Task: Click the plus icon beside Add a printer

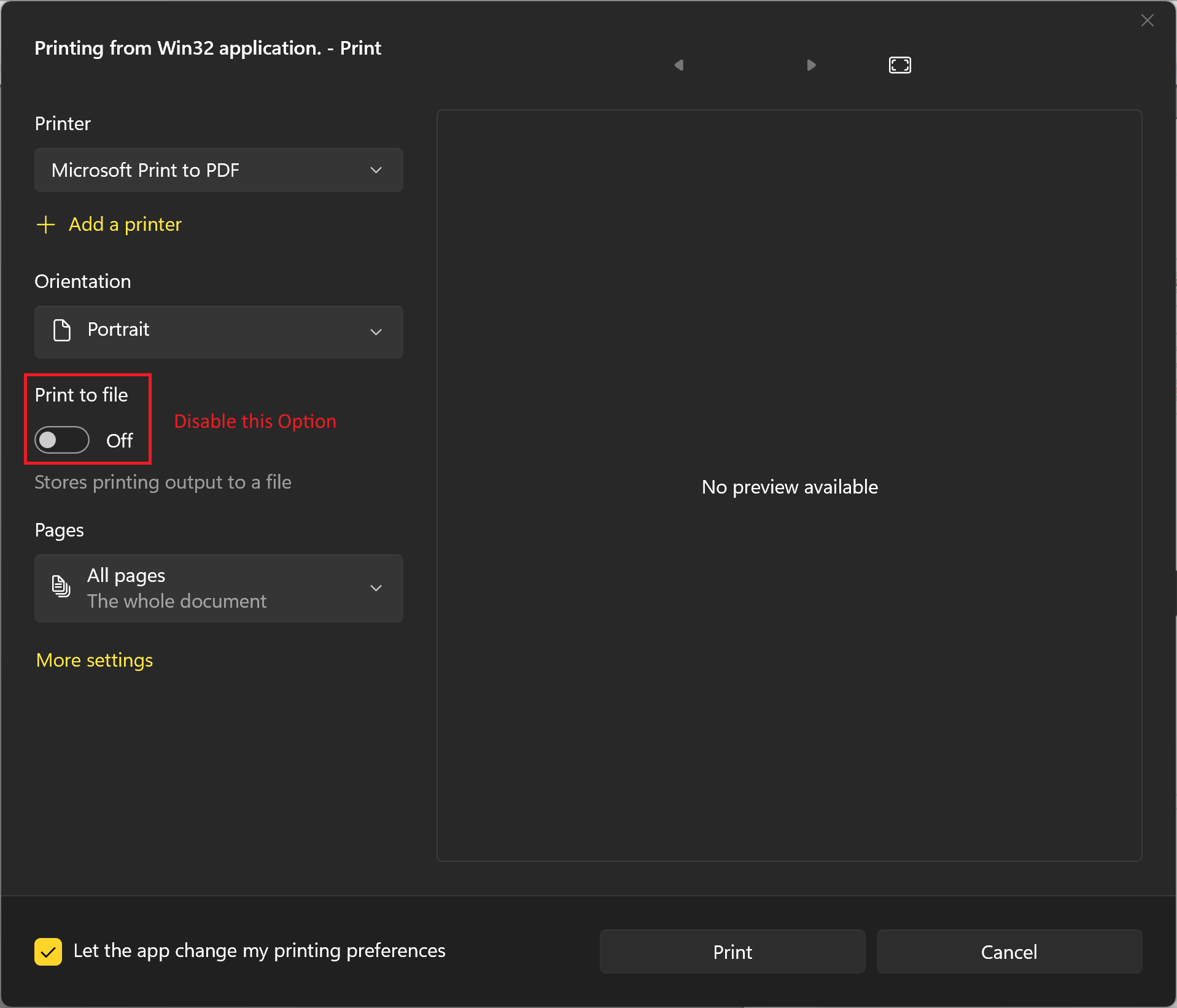Action: pos(46,225)
